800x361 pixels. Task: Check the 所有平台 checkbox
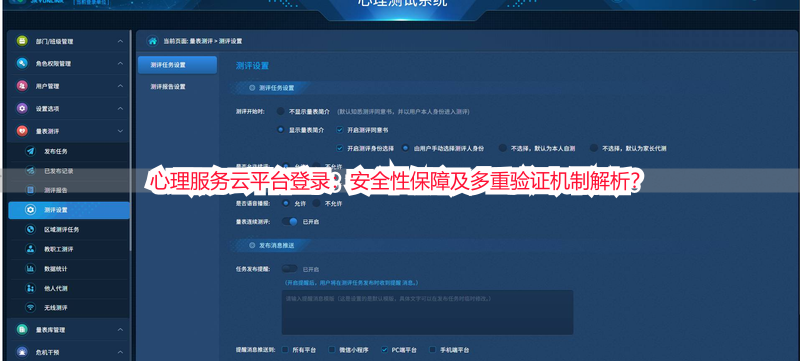click(x=285, y=350)
